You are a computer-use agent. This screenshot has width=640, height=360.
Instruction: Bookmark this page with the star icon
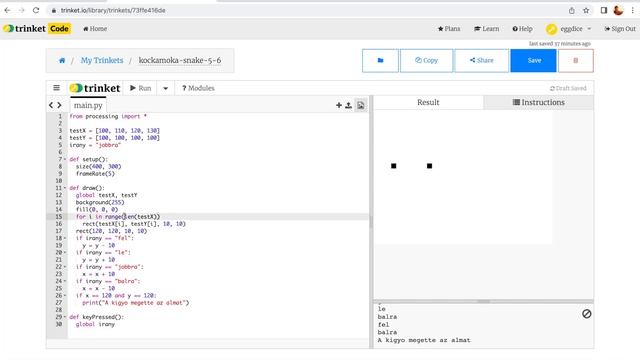click(x=586, y=11)
